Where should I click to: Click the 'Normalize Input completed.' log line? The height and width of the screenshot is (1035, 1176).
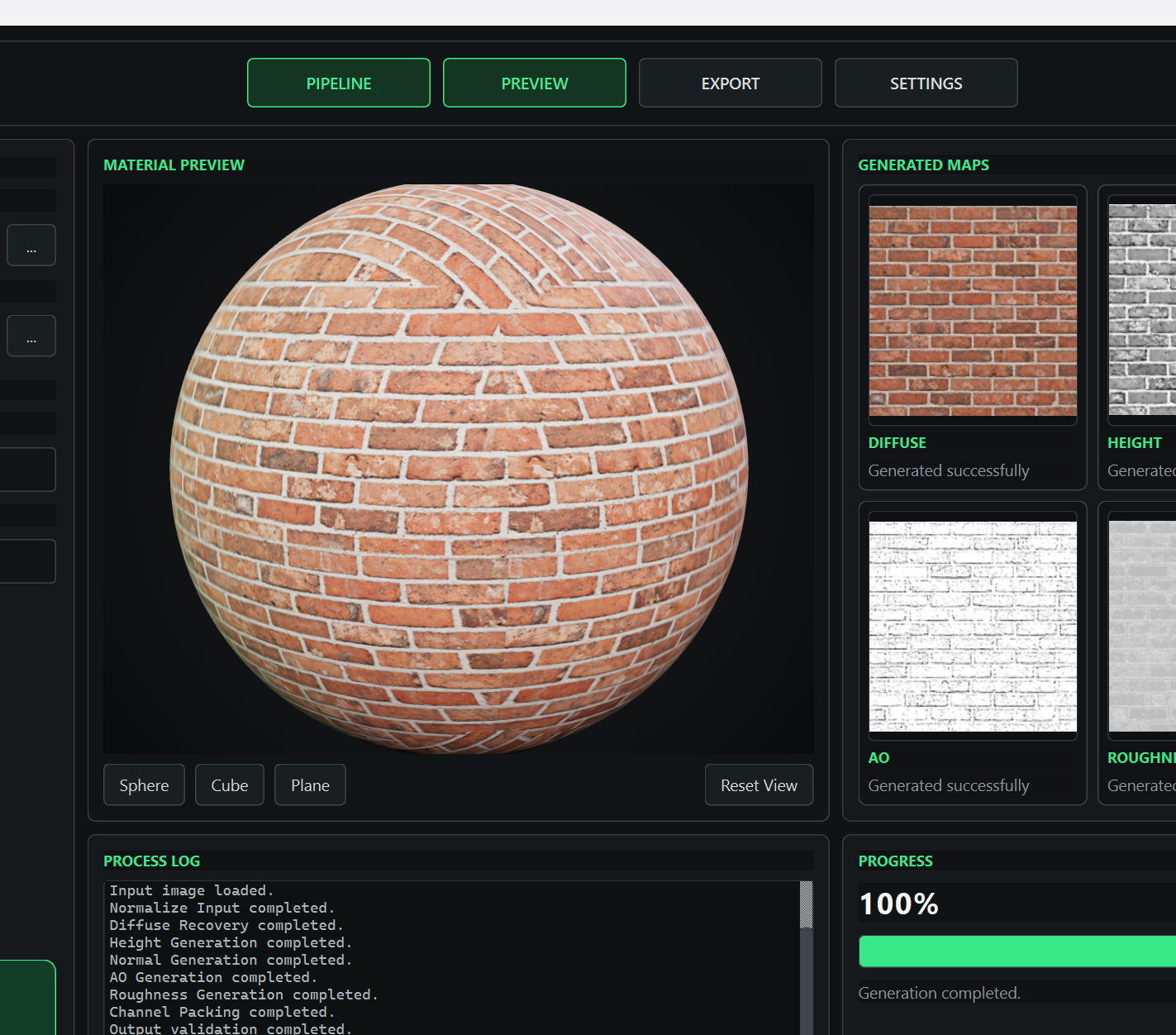(x=222, y=908)
